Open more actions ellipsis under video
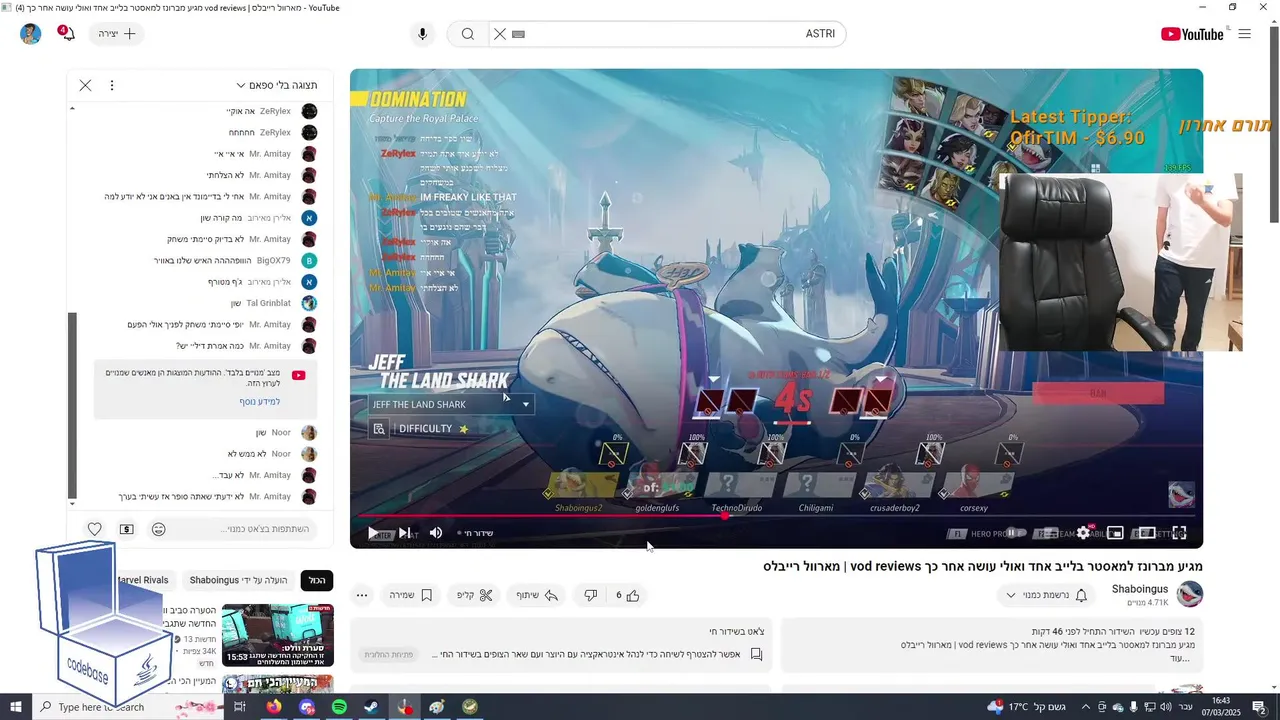The image size is (1280, 720). click(362, 595)
